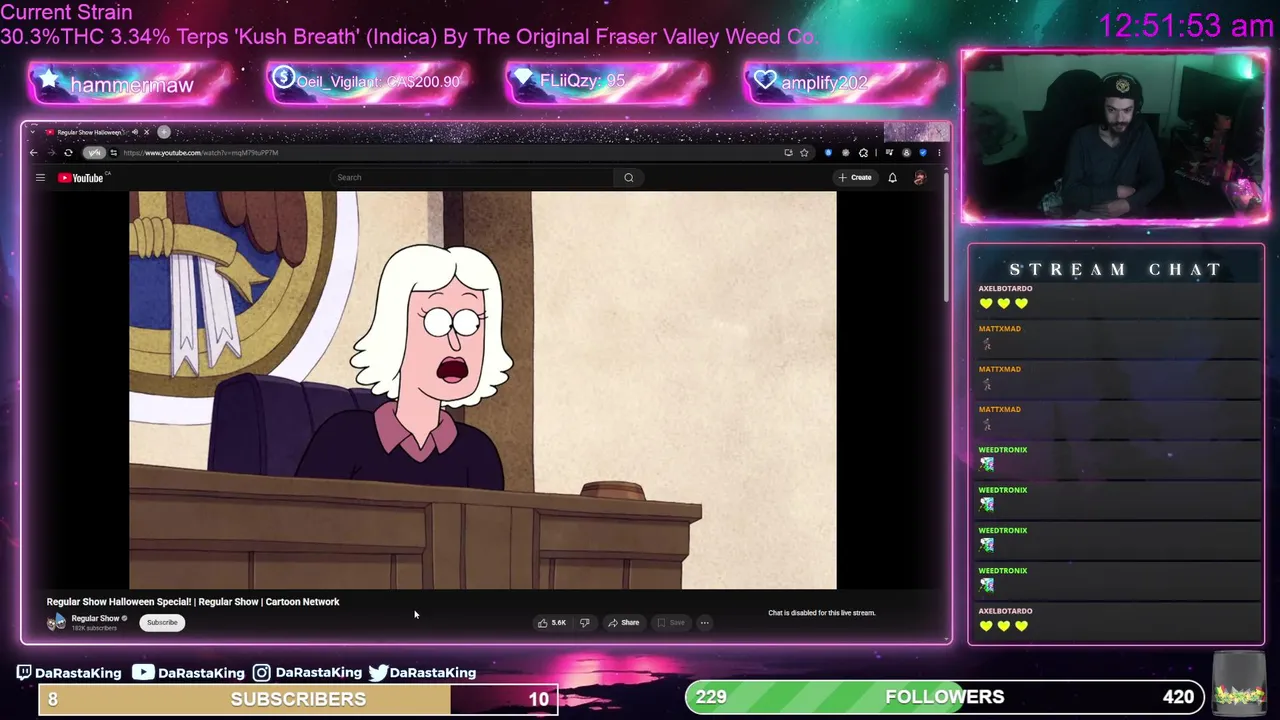This screenshot has height=720, width=1280.
Task: Click the Create button on YouTube
Action: pyautogui.click(x=855, y=178)
